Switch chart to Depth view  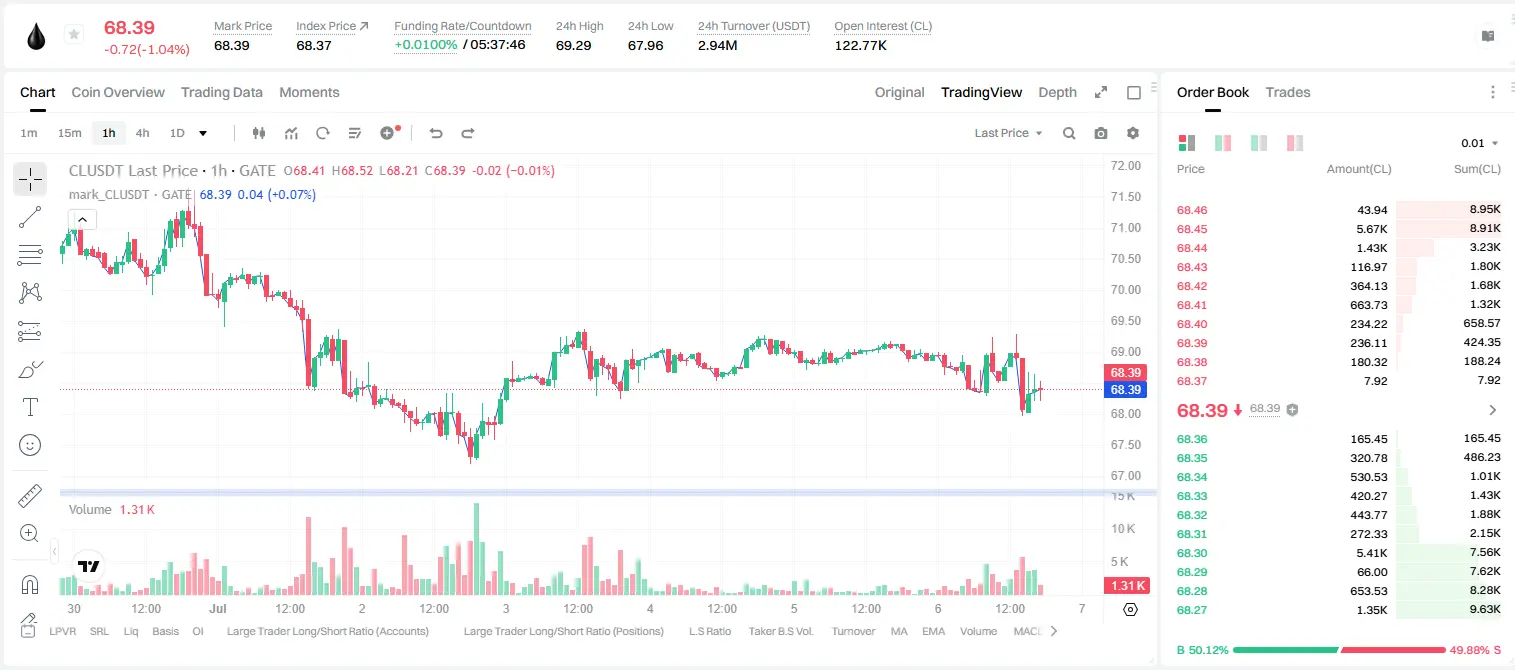tap(1057, 92)
